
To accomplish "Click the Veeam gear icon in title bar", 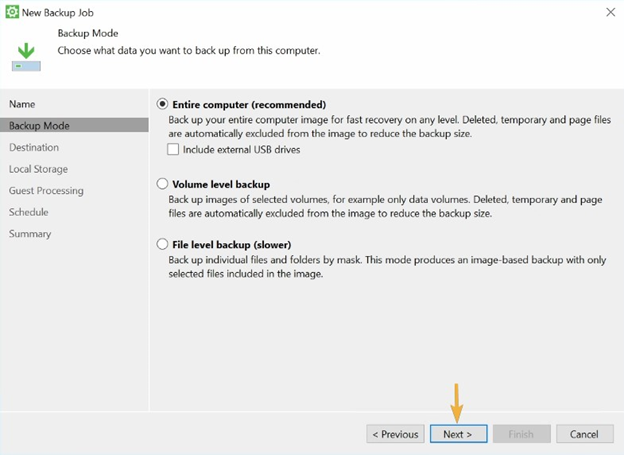I will pyautogui.click(x=12, y=12).
